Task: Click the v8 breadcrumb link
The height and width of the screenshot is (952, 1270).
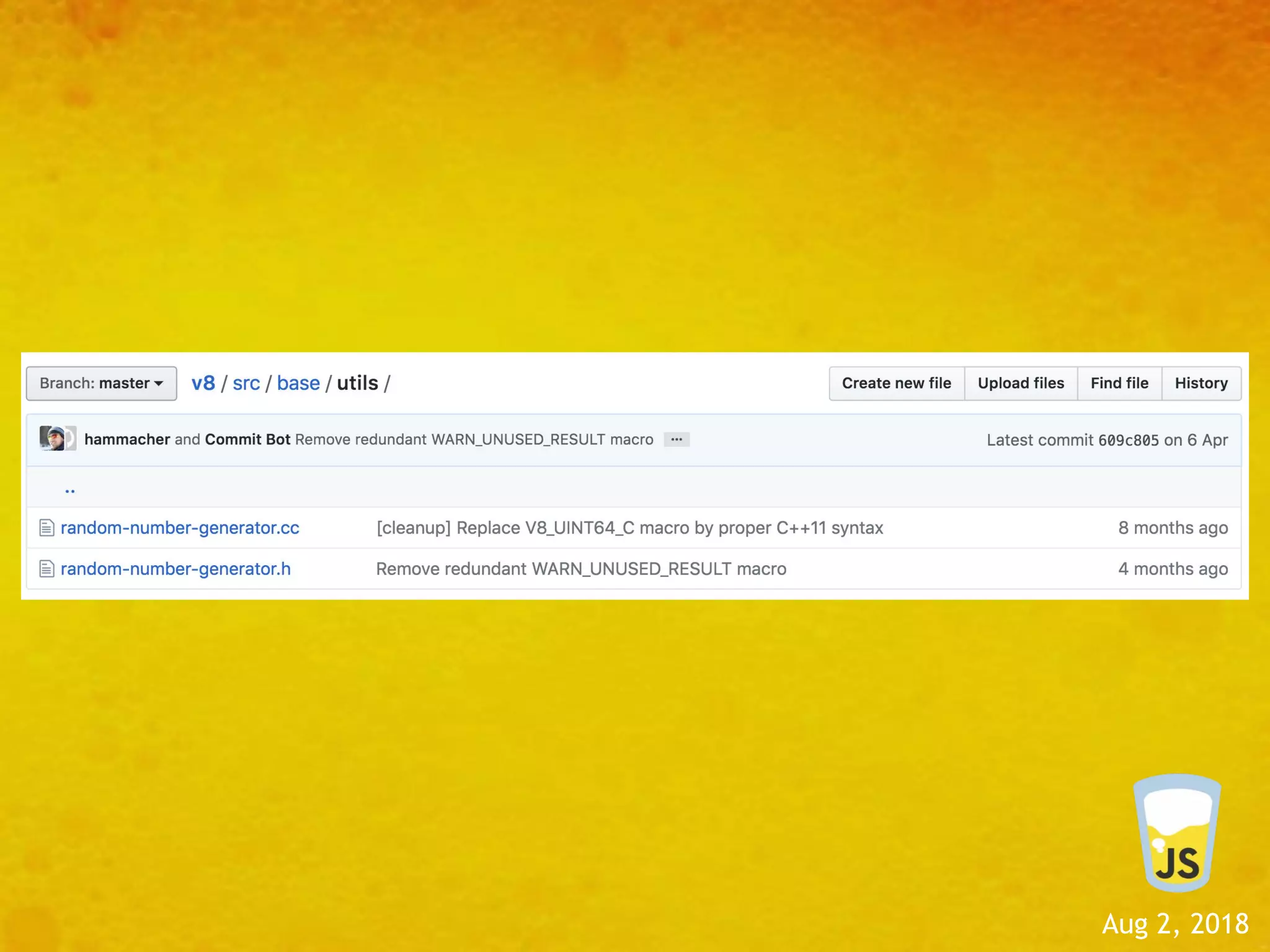Action: [203, 383]
